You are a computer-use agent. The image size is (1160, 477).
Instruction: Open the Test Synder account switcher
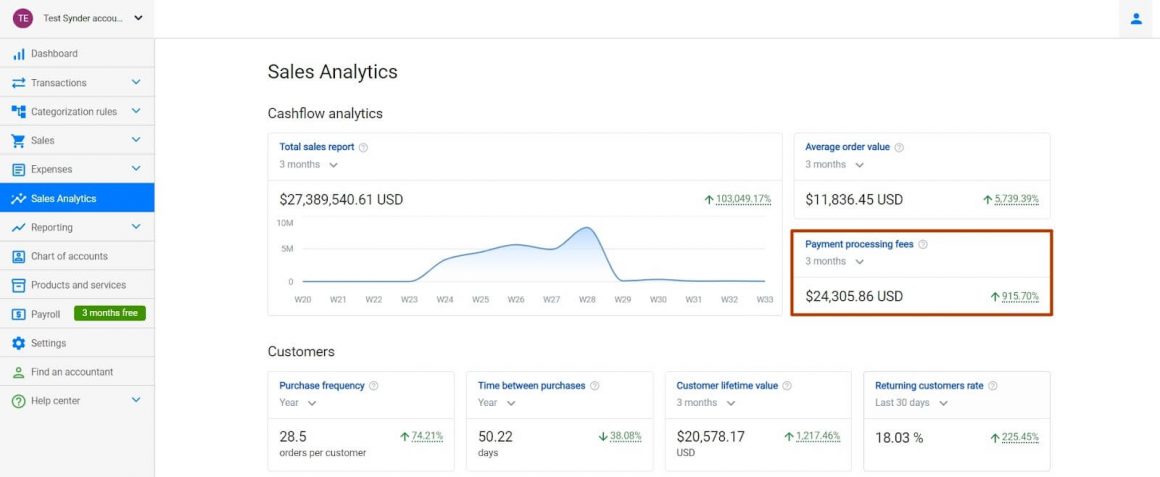tap(78, 18)
